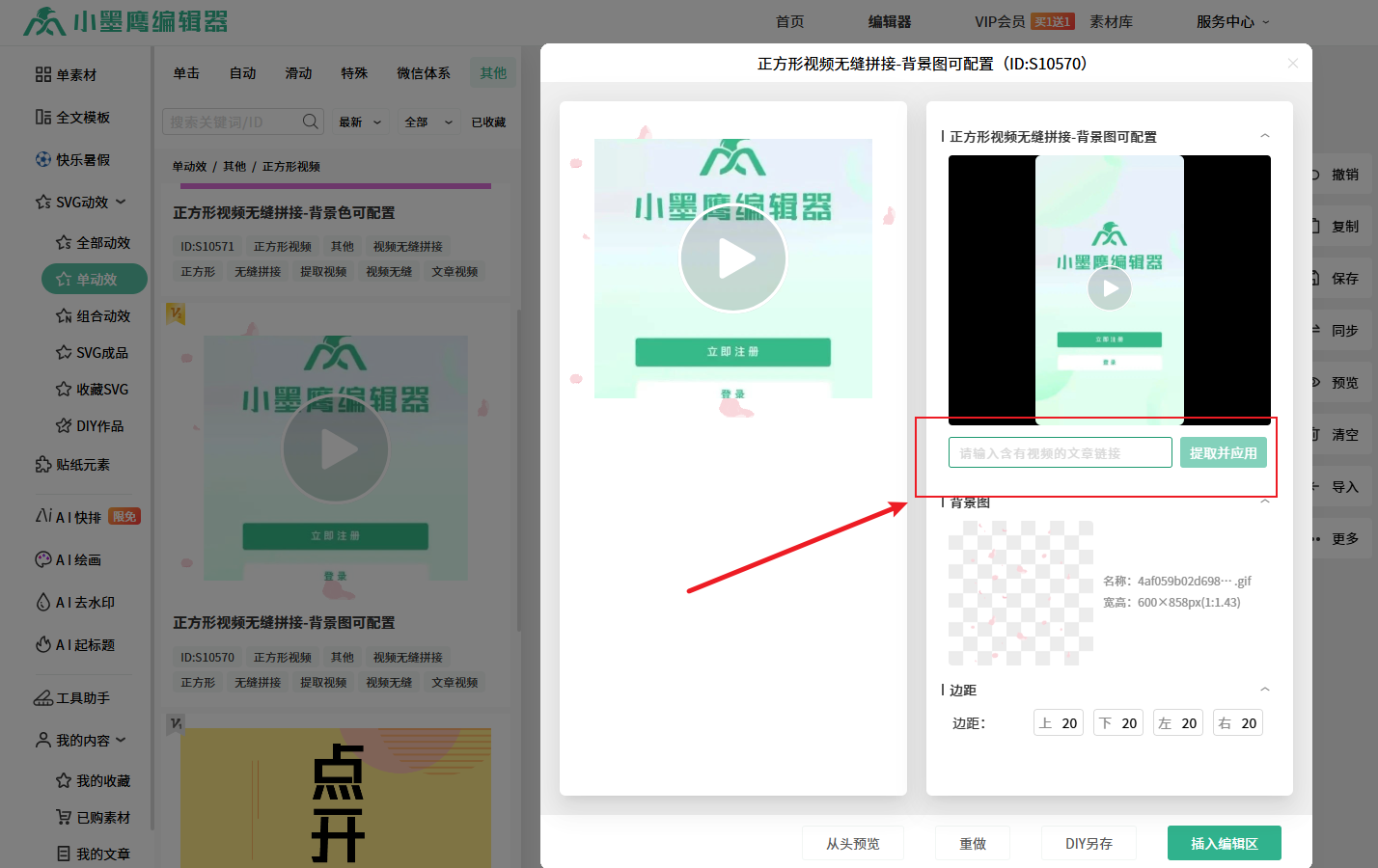Click the article link input field
Screen dimensions: 1378x868
pos(1061,452)
